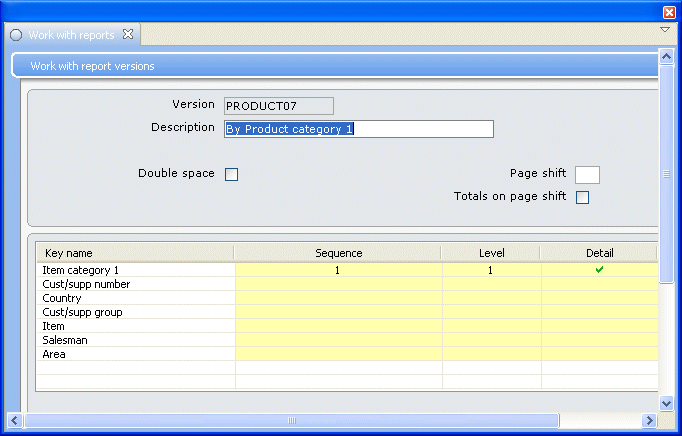Viewport: 682px width, 436px height.
Task: Sort by the Key name column header
Action: (x=135, y=253)
